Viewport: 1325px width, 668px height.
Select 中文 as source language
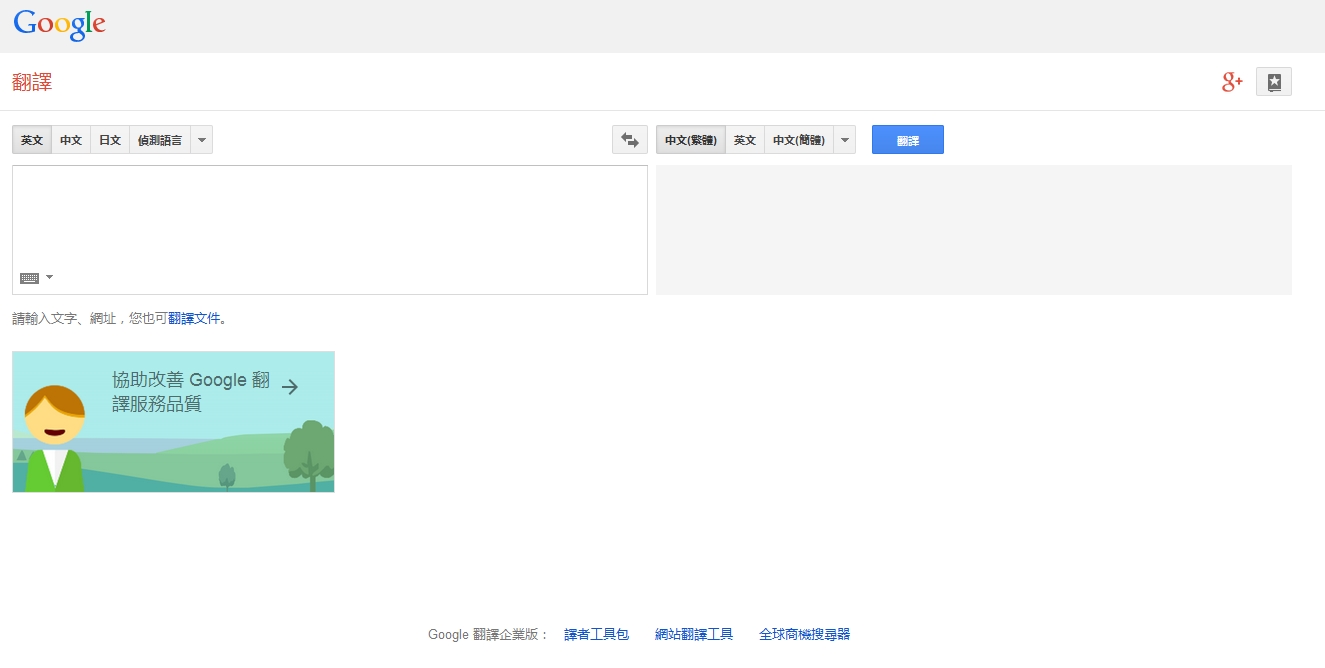click(x=71, y=140)
